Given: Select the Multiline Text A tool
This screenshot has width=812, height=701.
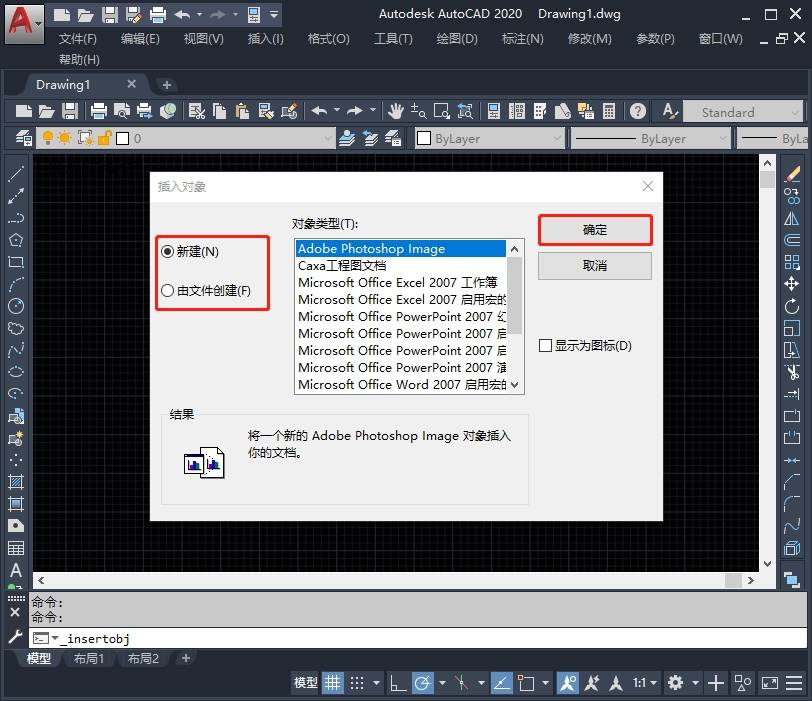Looking at the screenshot, I should point(16,570).
